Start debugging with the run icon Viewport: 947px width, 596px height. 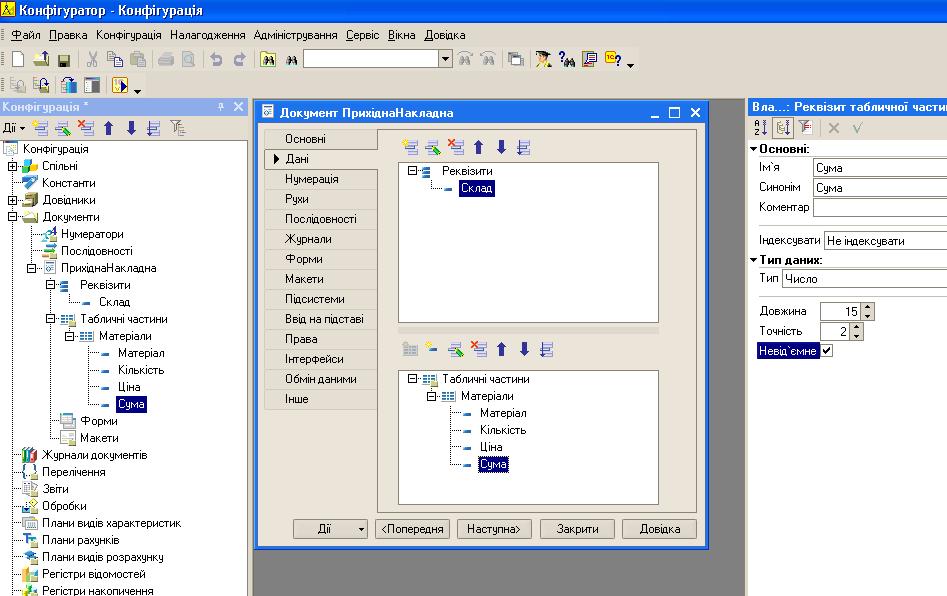pos(120,85)
